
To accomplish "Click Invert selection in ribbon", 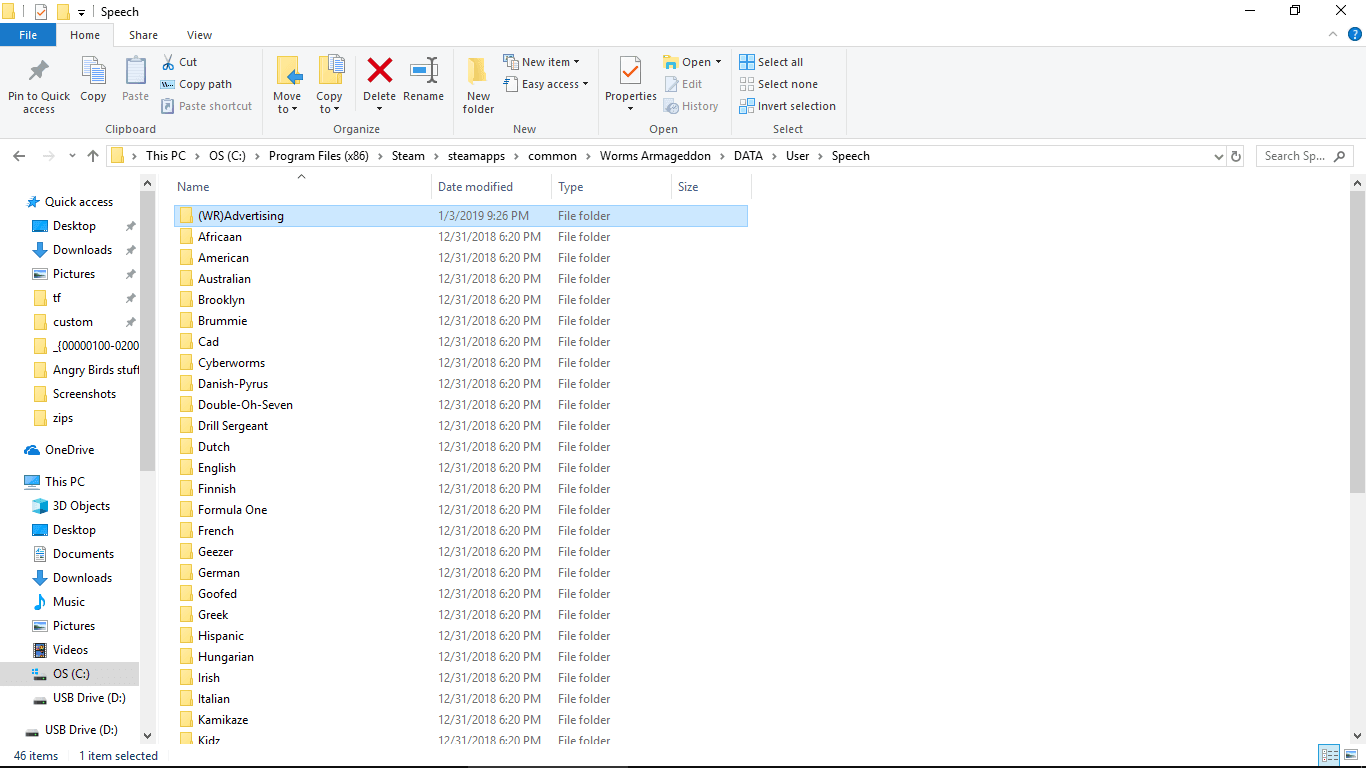I will pos(787,106).
